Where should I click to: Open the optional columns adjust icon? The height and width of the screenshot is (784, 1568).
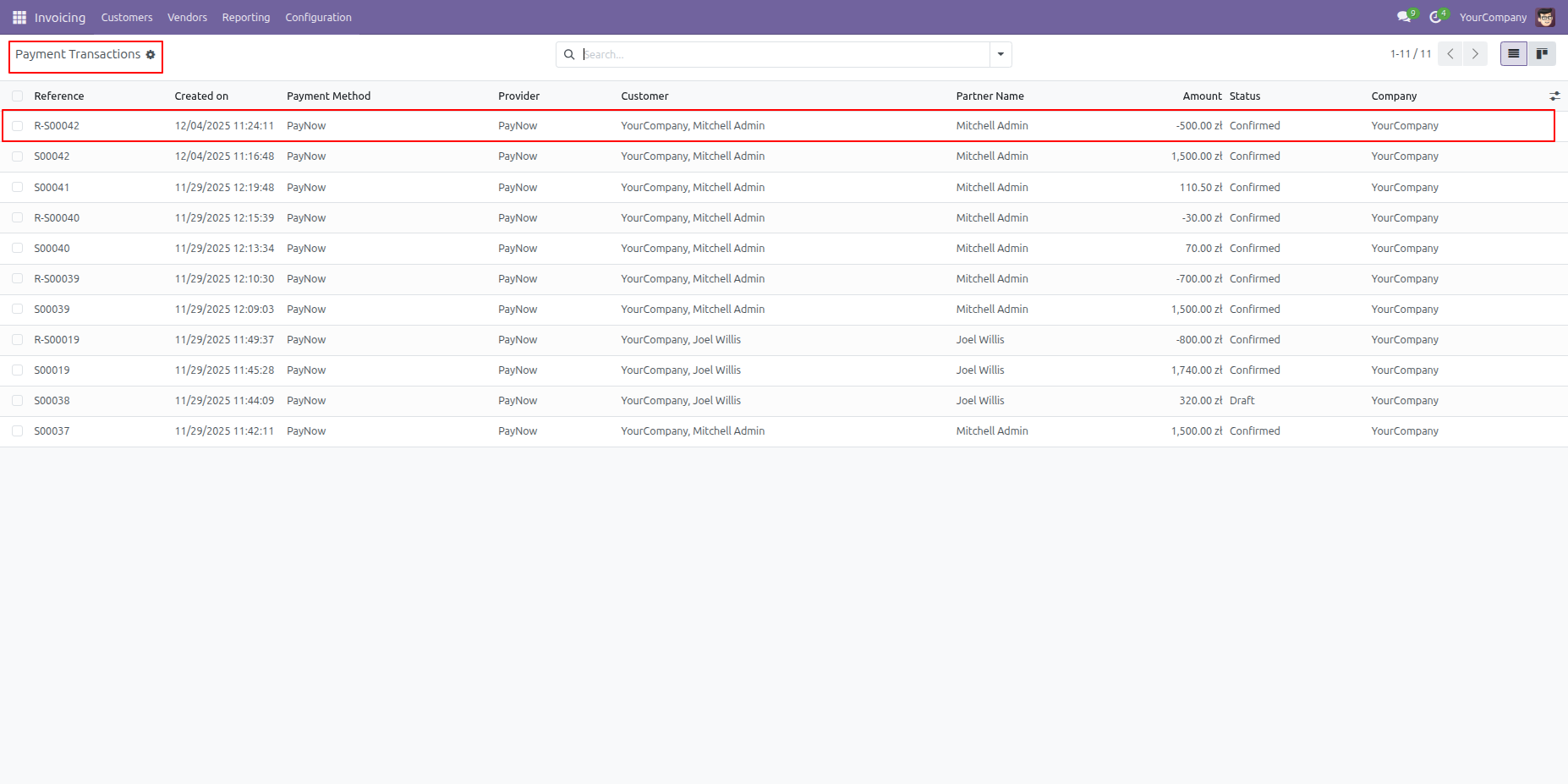(x=1554, y=96)
